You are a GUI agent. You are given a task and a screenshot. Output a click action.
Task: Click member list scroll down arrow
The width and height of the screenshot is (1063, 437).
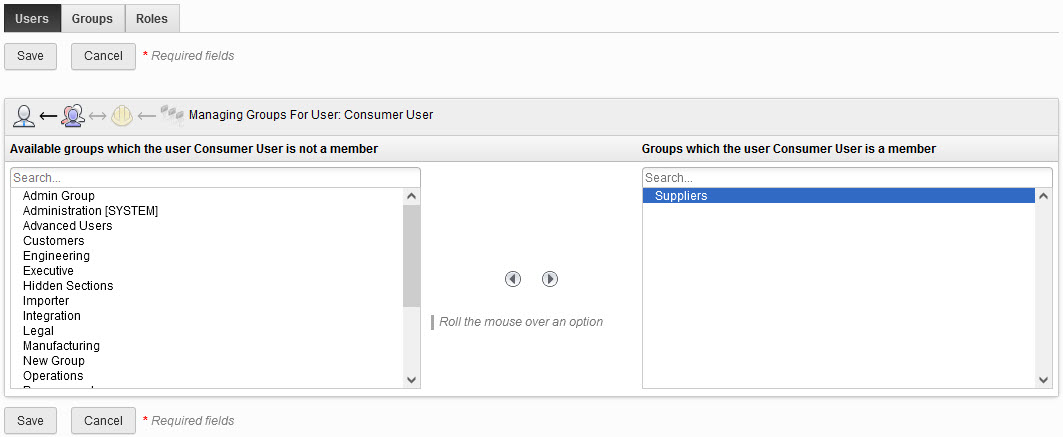point(1043,380)
